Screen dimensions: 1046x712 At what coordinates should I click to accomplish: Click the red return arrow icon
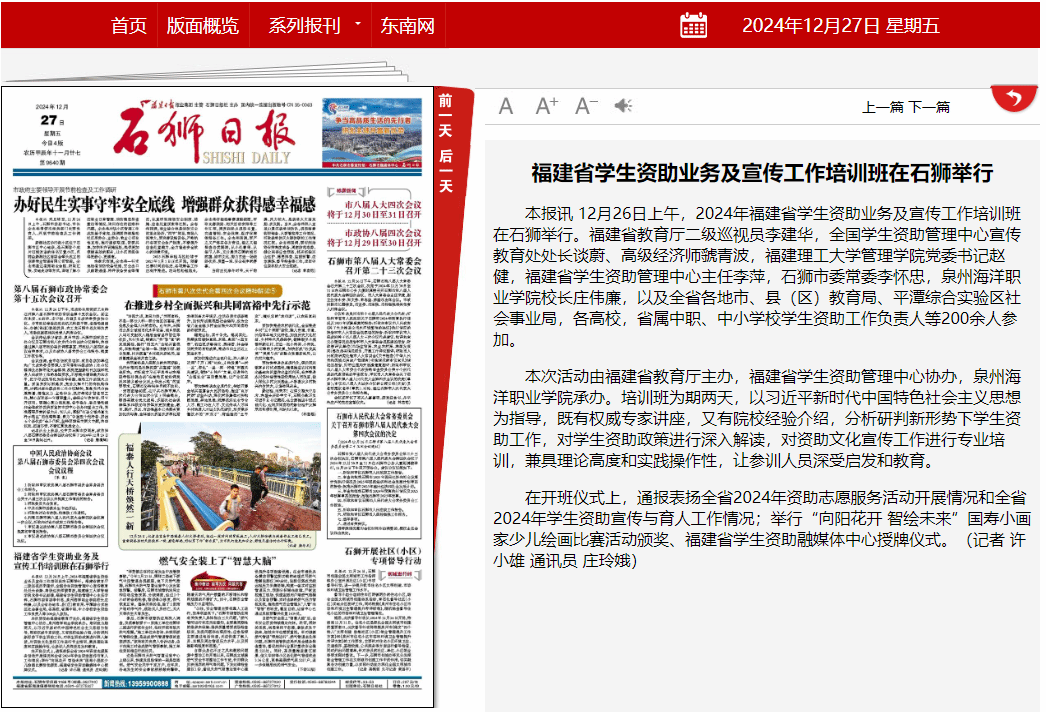click(x=1013, y=98)
